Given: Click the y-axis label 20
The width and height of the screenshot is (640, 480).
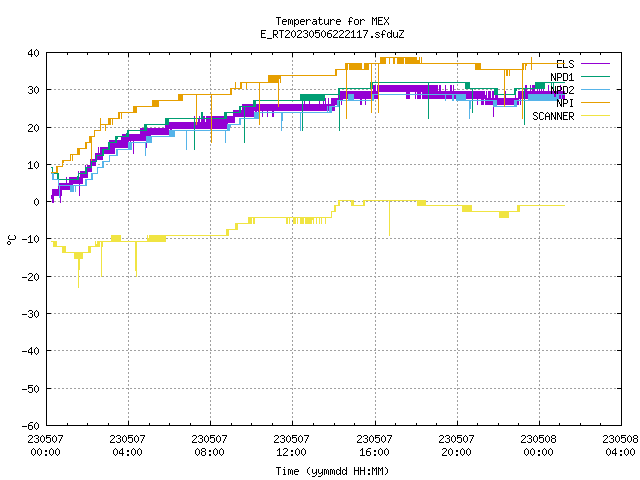Looking at the screenshot, I should (33, 128).
